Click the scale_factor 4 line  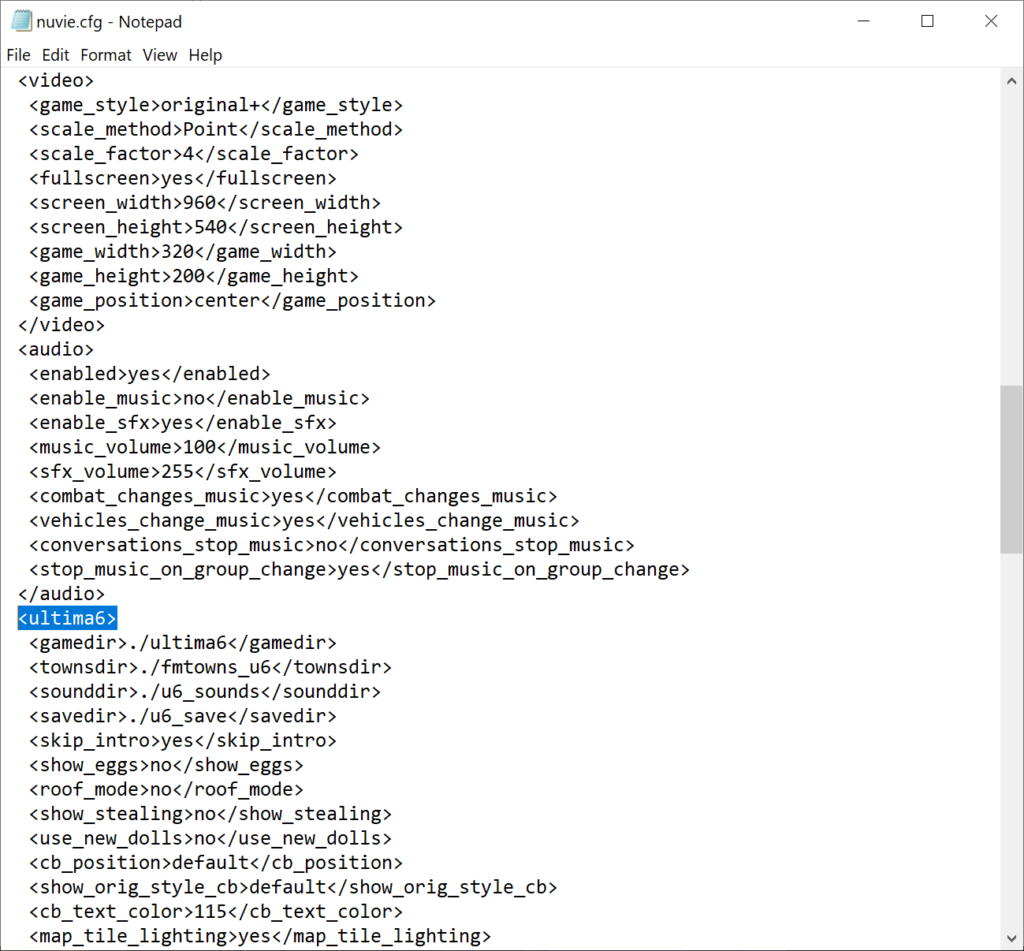(x=194, y=153)
